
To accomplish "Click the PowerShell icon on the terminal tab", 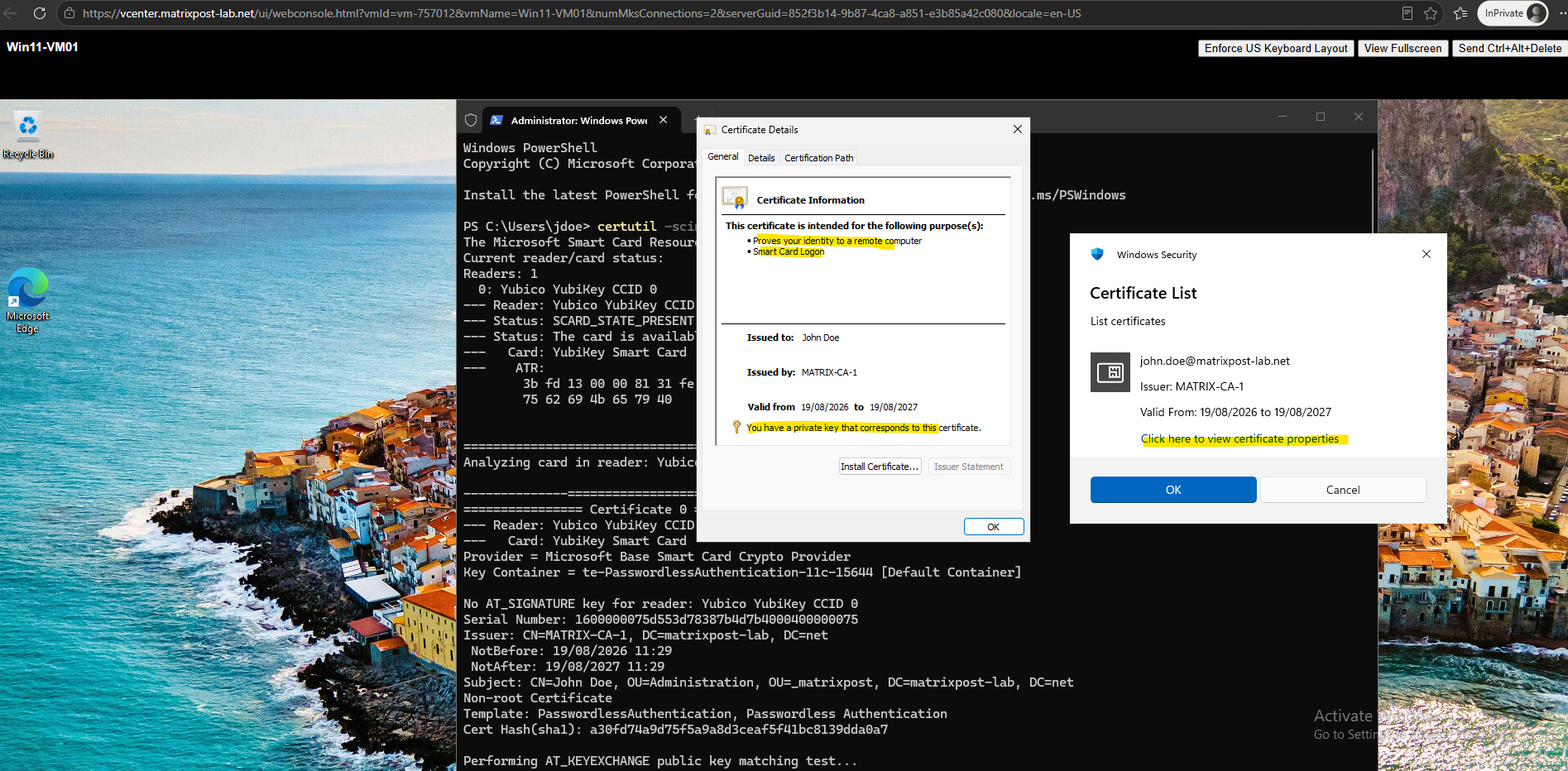I will click(x=496, y=120).
